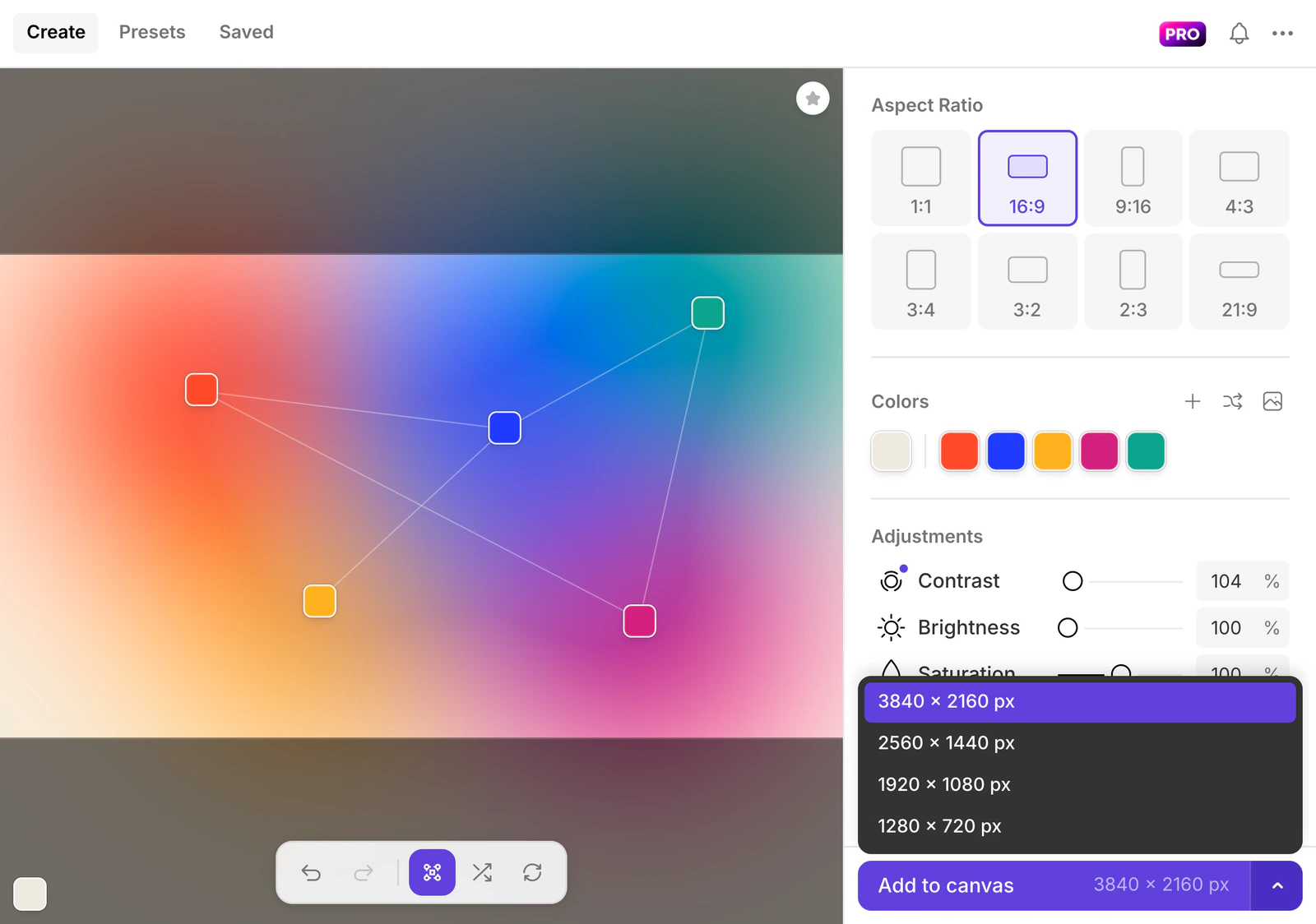
Task: Select the 16:9 aspect ratio
Action: tap(1027, 178)
